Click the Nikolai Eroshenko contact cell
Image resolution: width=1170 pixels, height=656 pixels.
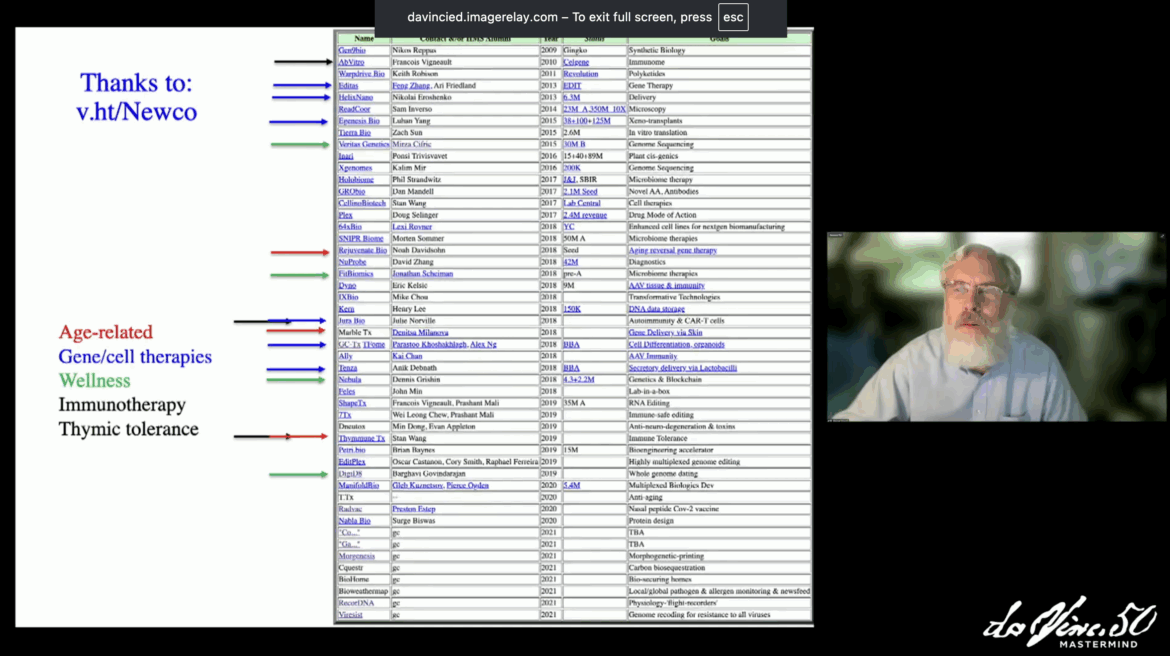(465, 97)
